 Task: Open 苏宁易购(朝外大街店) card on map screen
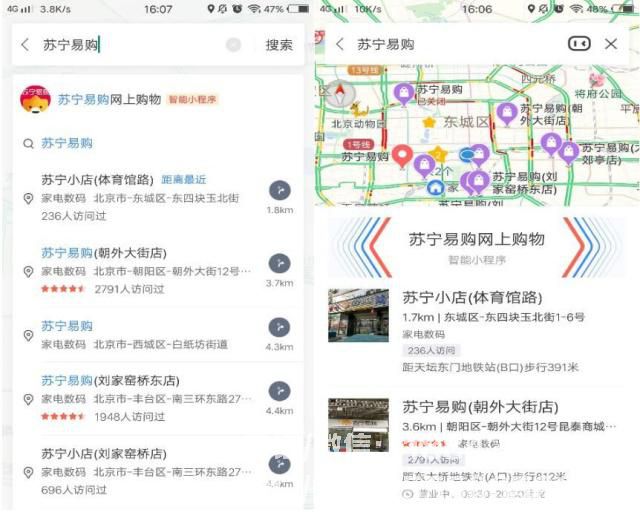pos(476,449)
